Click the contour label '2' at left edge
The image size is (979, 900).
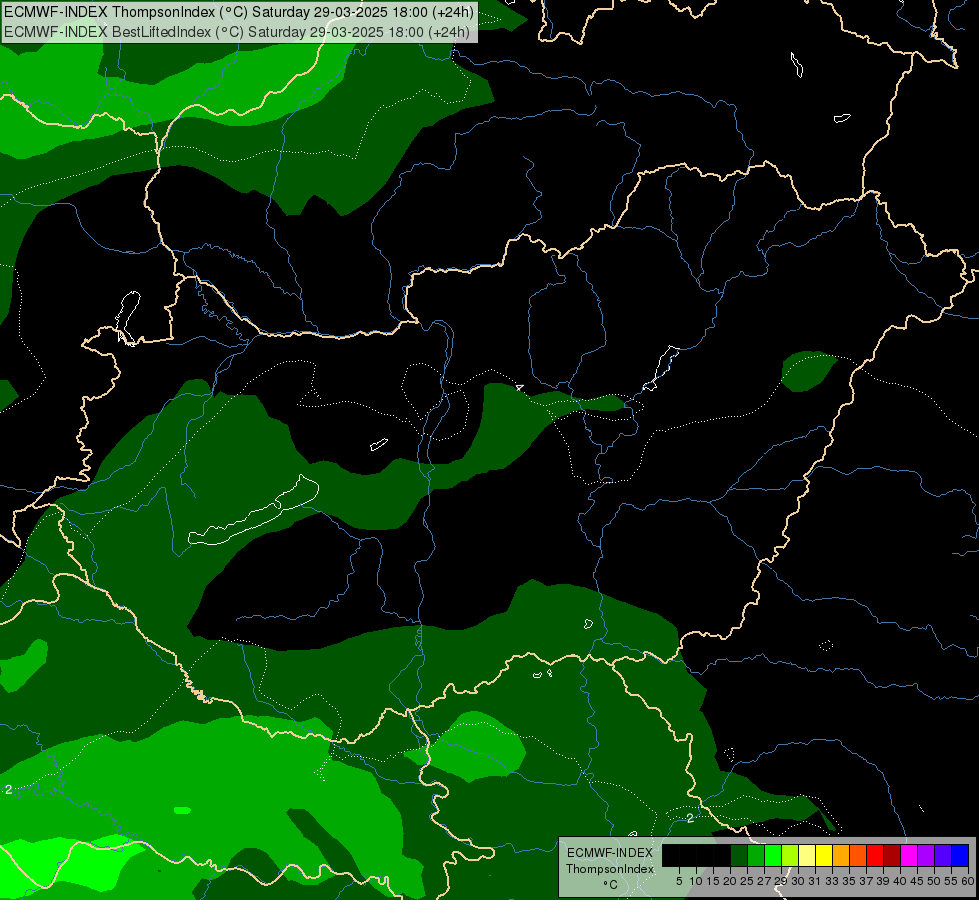tap(8, 790)
